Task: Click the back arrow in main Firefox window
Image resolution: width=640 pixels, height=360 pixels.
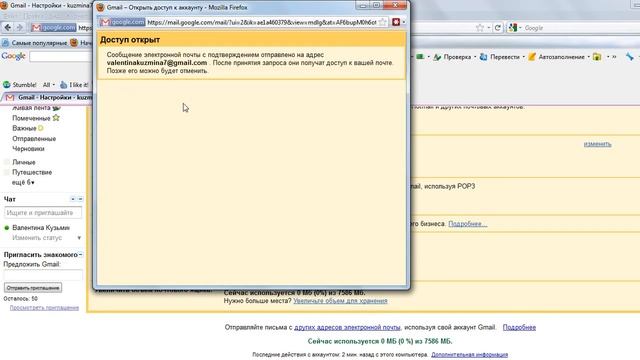Action: 8,28
